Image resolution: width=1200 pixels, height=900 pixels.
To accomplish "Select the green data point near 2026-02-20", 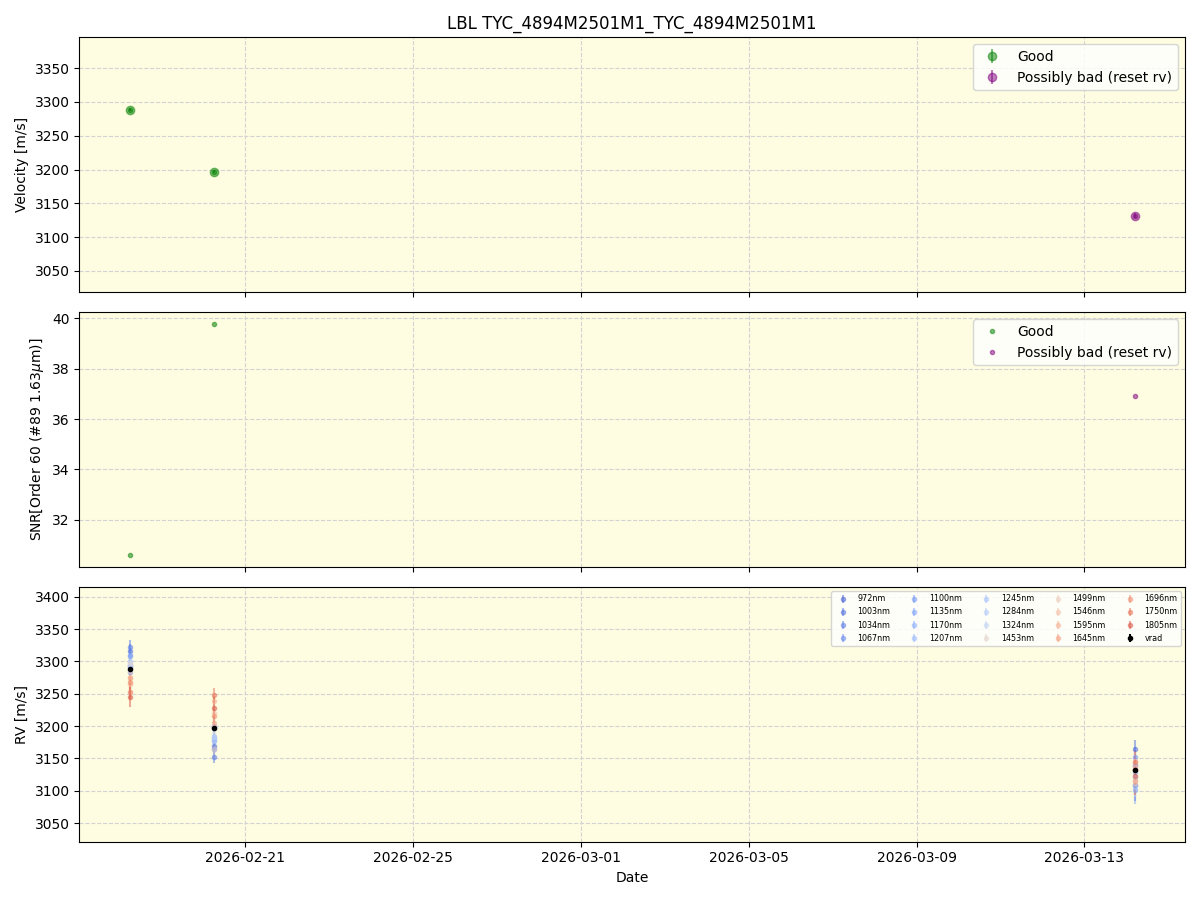I will pos(215,172).
